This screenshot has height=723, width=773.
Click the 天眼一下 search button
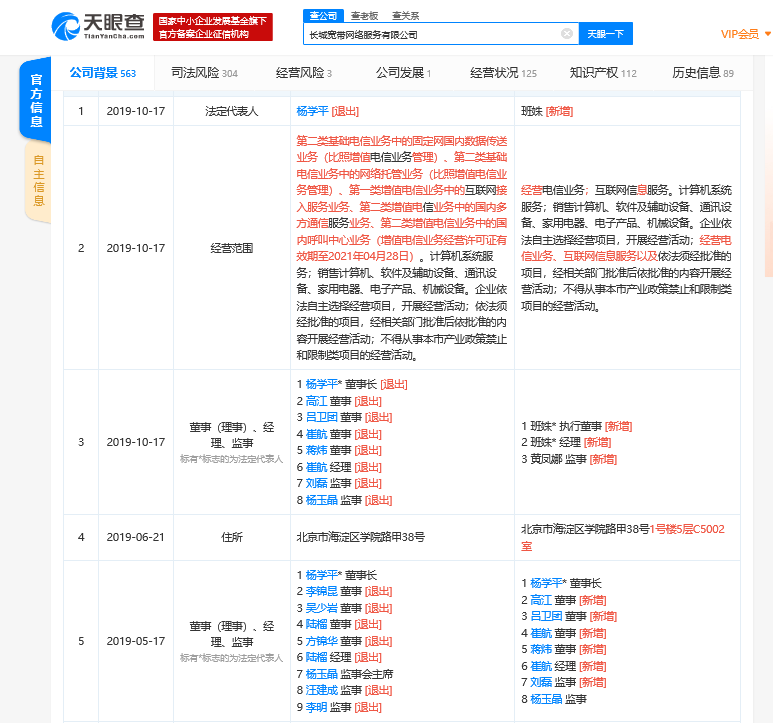(x=605, y=34)
